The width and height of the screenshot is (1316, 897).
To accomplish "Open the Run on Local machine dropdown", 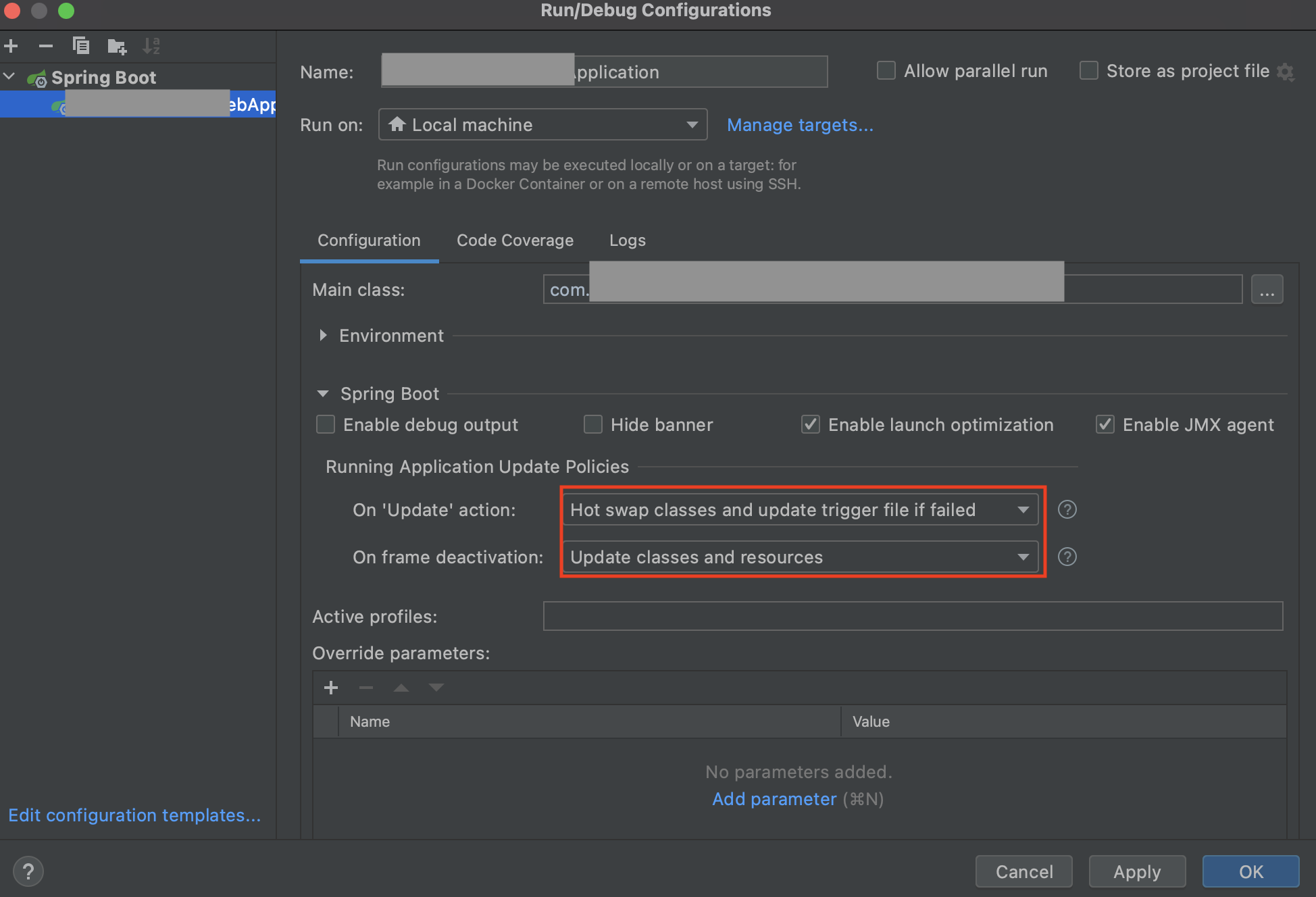I will [x=542, y=125].
